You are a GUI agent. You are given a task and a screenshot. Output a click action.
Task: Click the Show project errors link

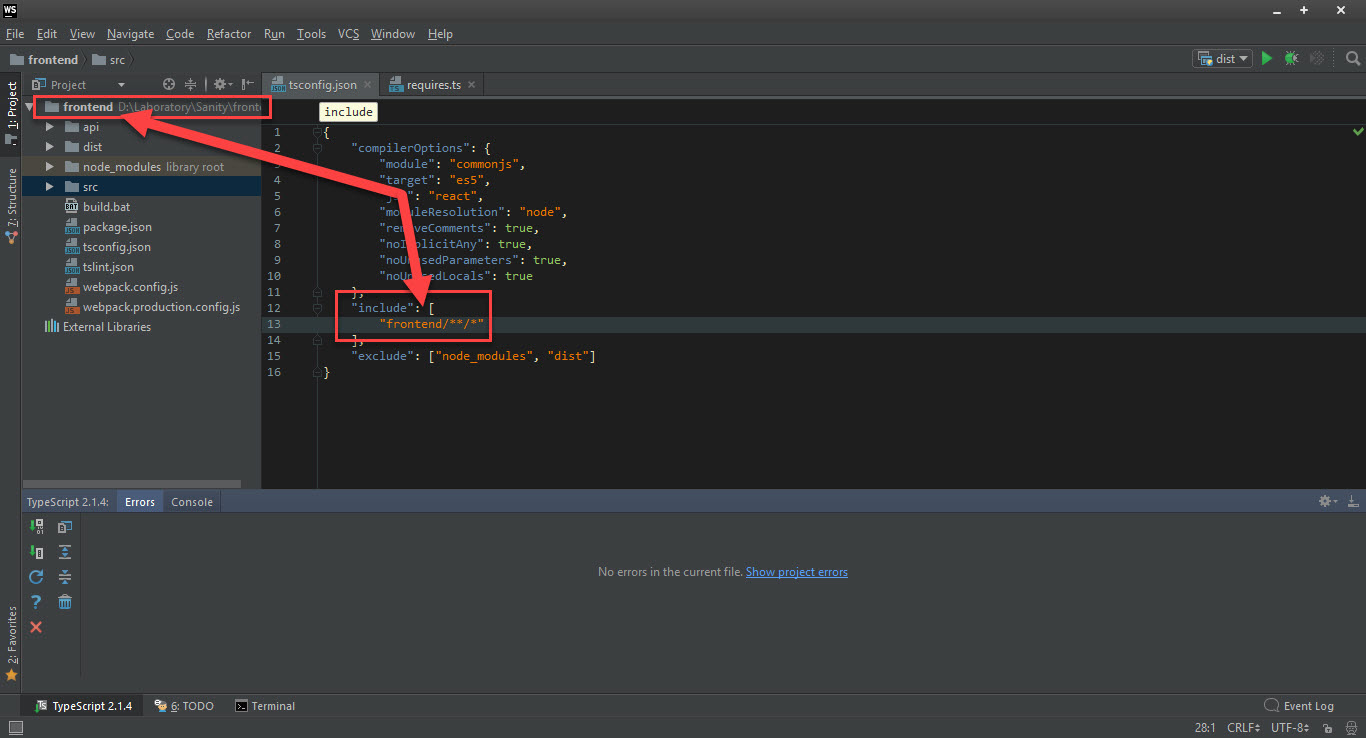797,572
